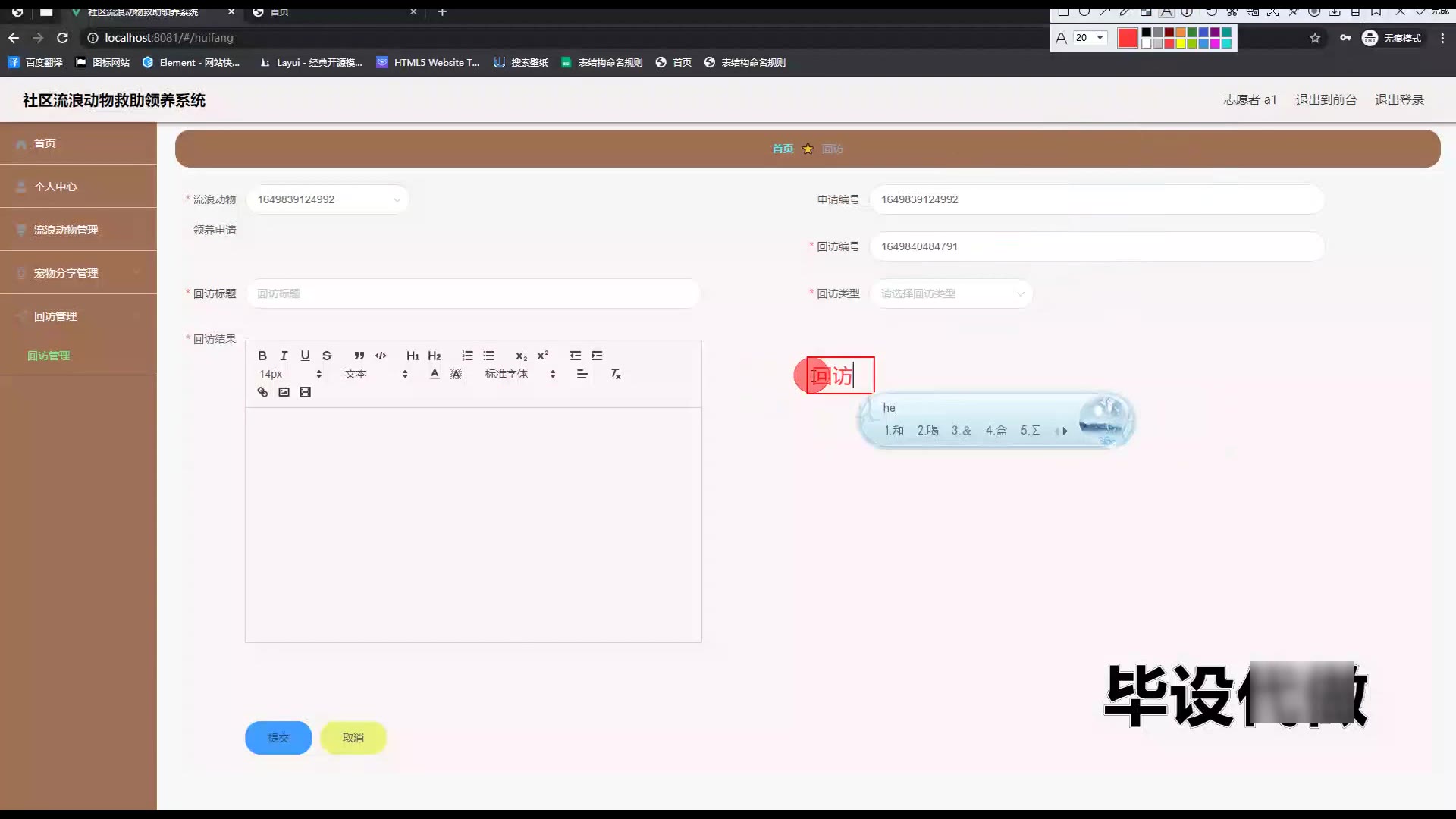Toggle italic formatting in the editor
Screen dimensions: 1456x819
(284, 356)
